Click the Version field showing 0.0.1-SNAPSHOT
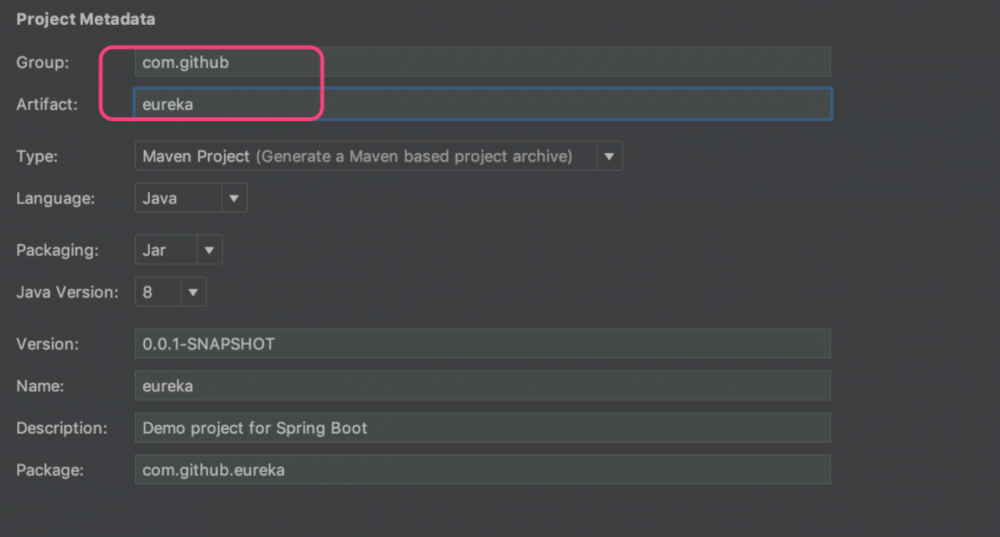1000x537 pixels. (480, 344)
